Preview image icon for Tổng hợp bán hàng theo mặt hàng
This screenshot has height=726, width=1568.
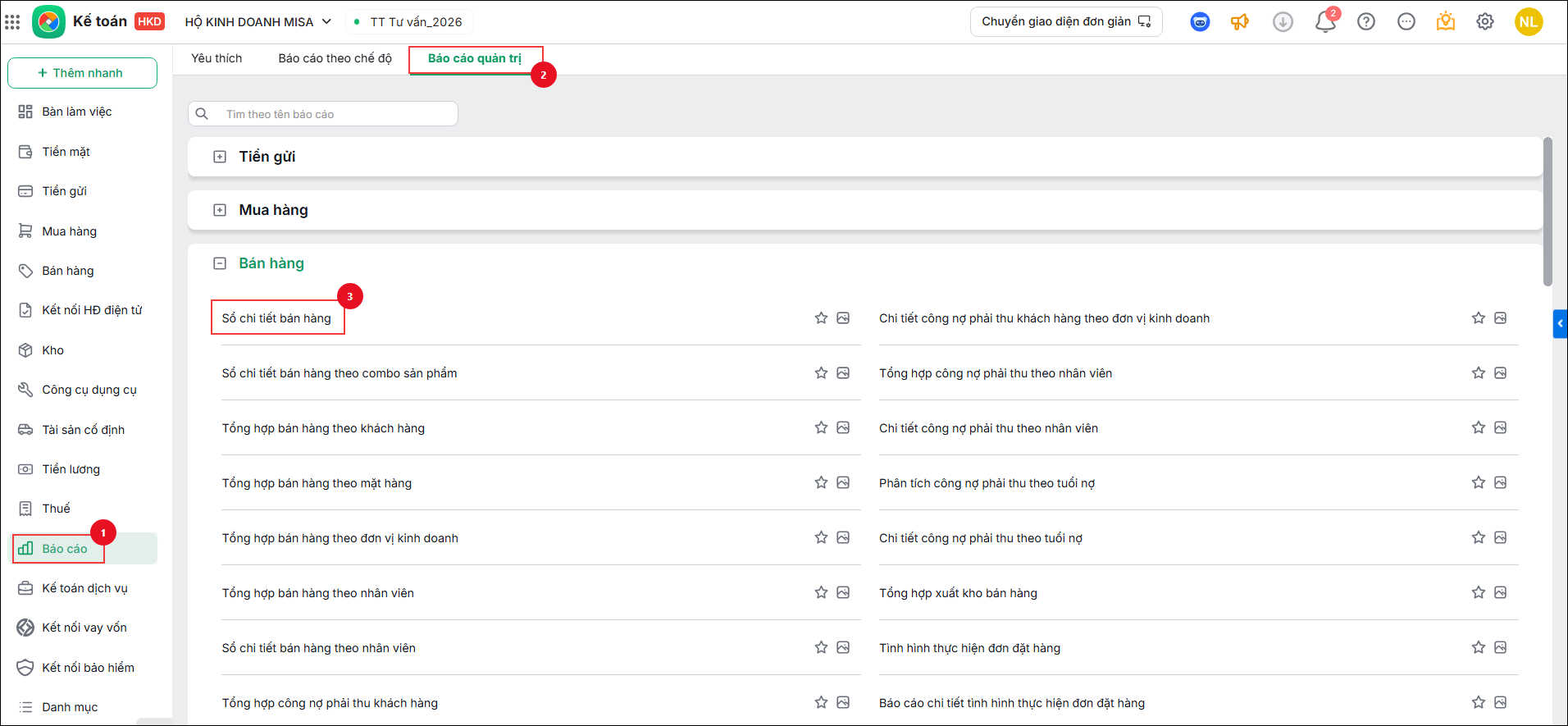pyautogui.click(x=843, y=483)
